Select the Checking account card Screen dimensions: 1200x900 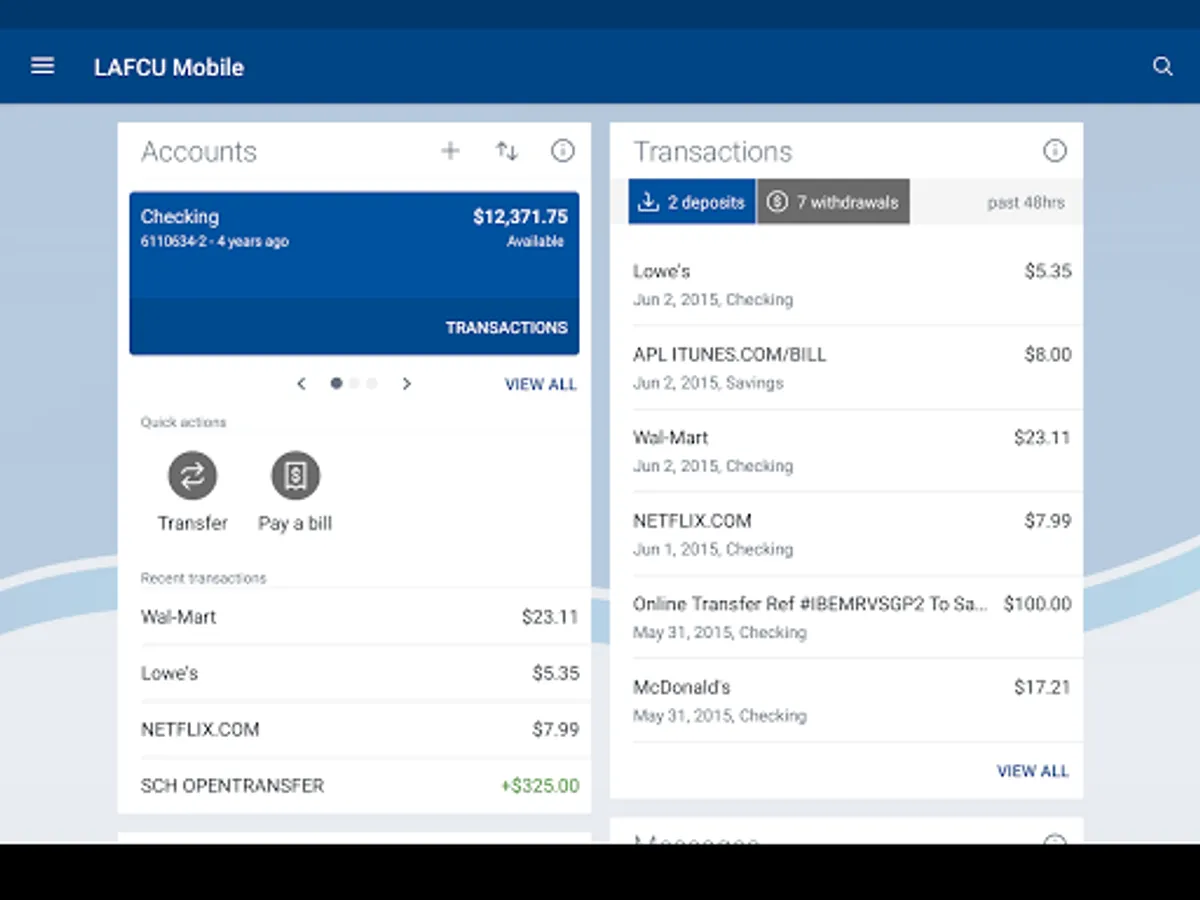tap(354, 273)
